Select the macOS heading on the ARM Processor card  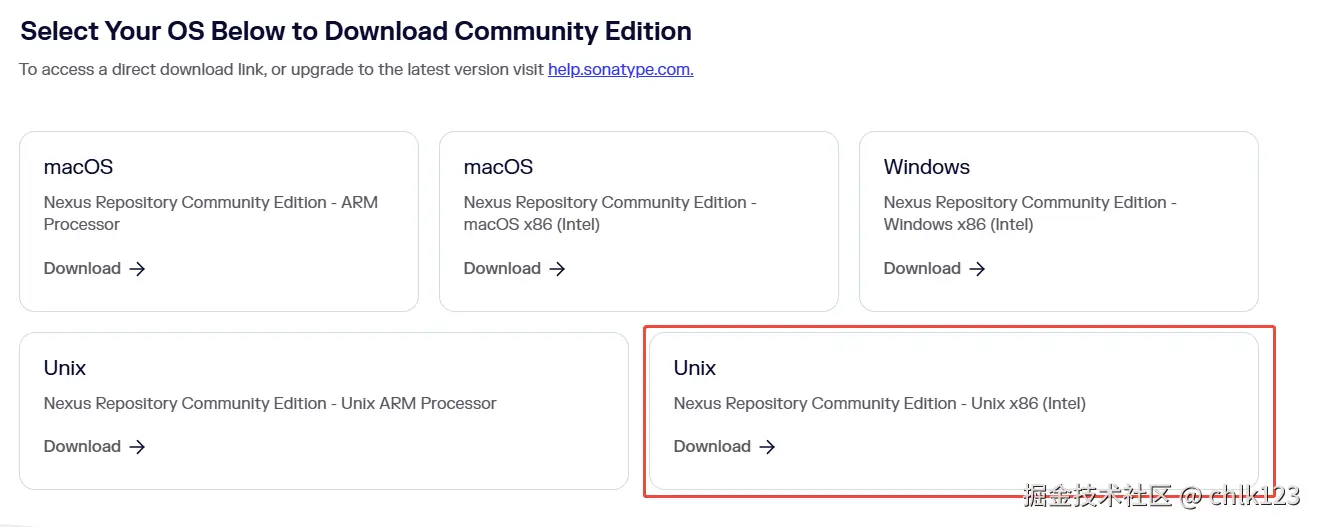(78, 167)
